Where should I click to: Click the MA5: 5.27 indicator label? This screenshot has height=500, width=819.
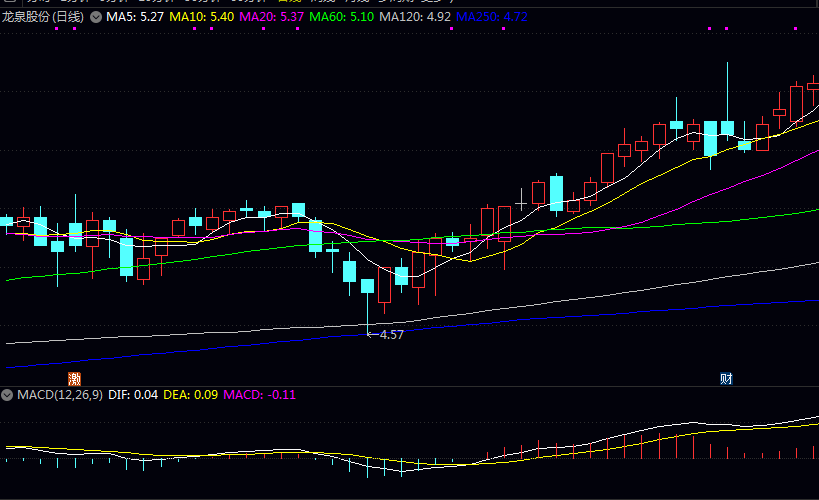[135, 17]
